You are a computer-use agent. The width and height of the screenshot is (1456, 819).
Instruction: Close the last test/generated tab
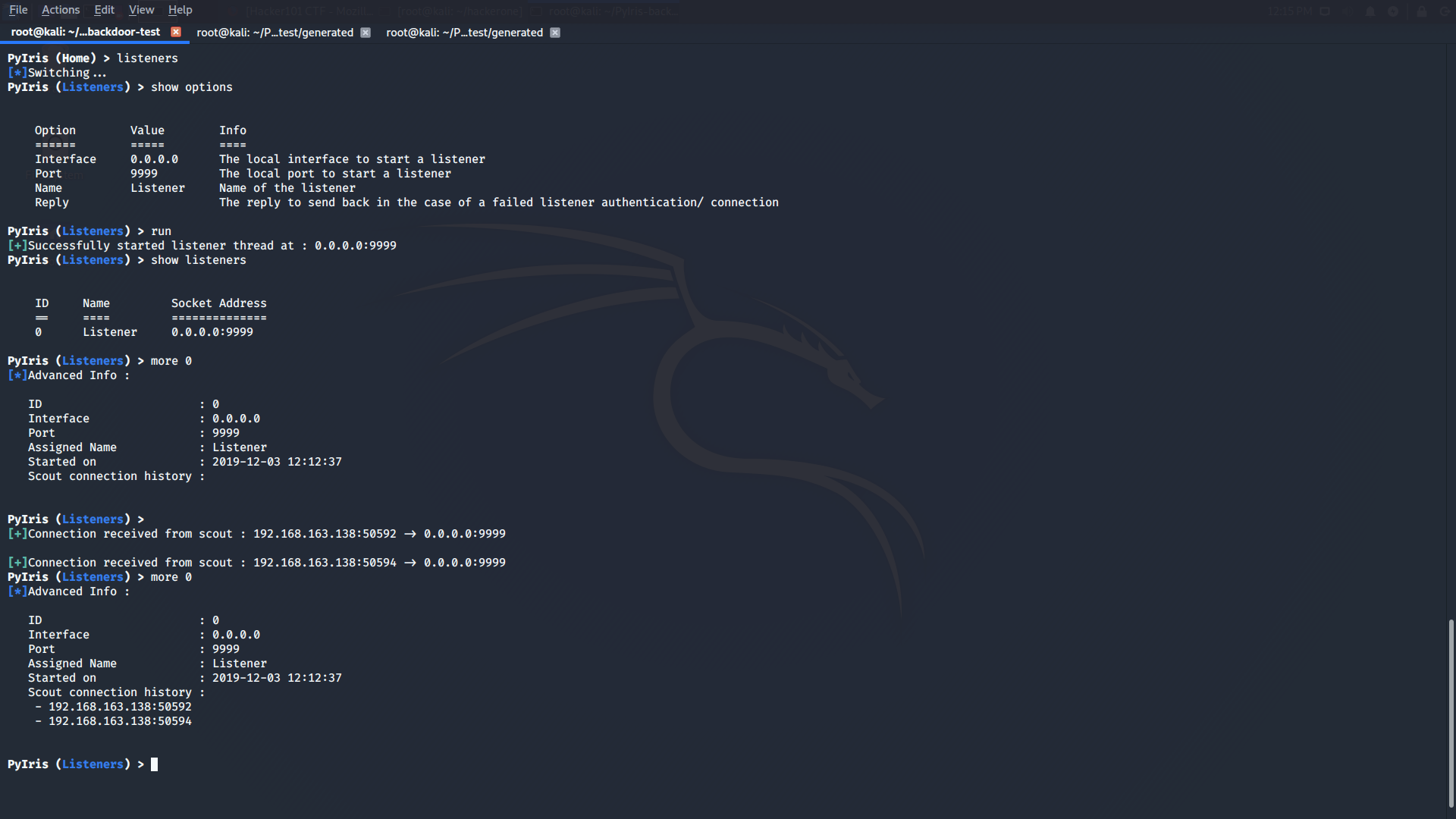click(x=555, y=33)
